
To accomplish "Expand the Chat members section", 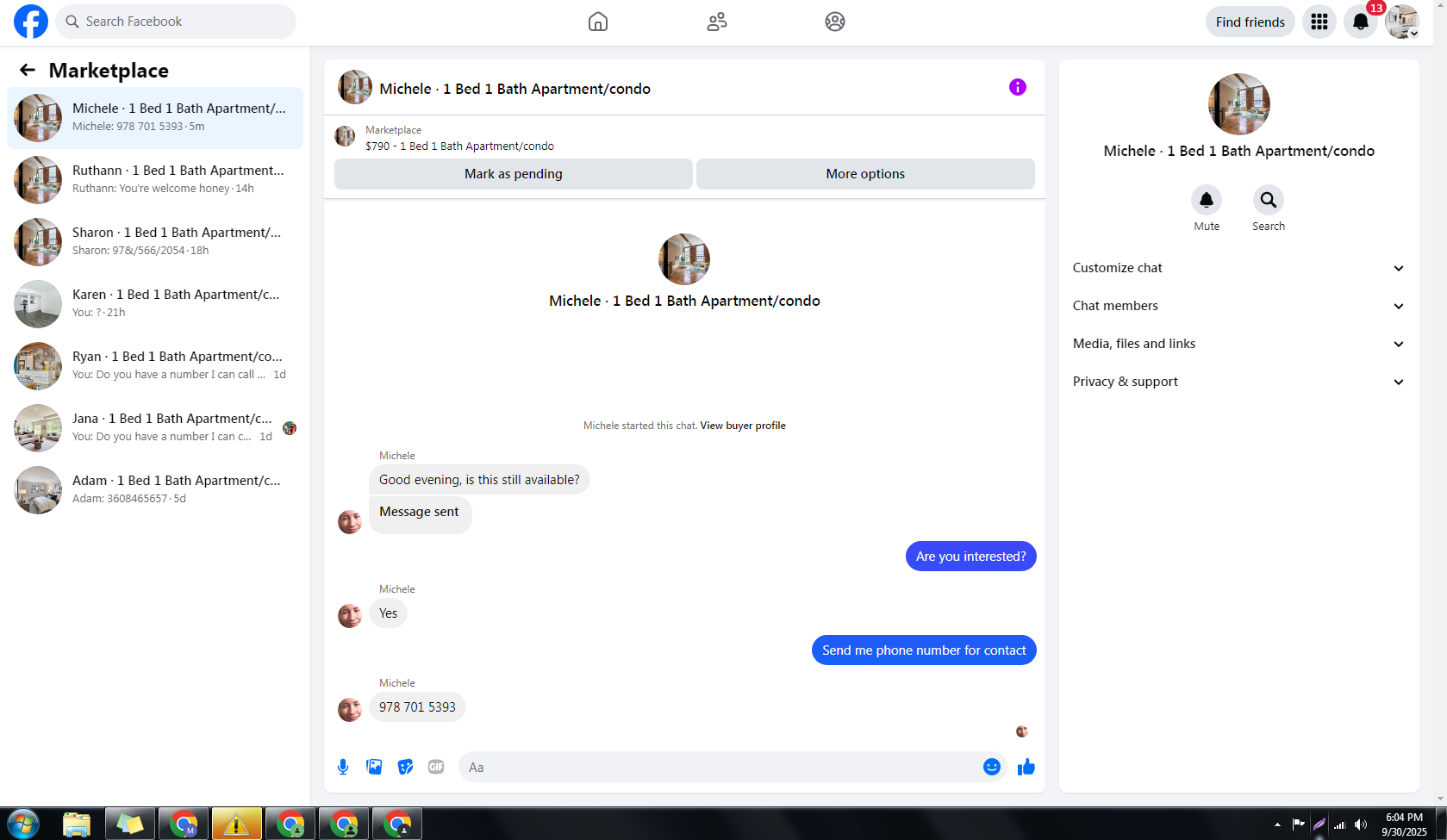I will (x=1238, y=306).
